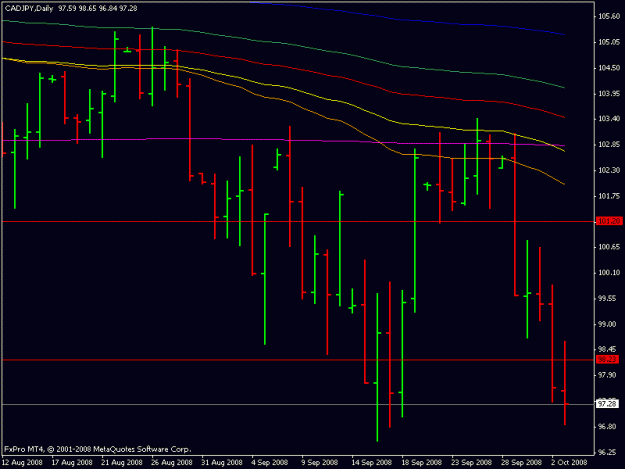Viewport: 625px width, 469px height.
Task: Select the red 98.23 price level label
Action: pyautogui.click(x=607, y=359)
